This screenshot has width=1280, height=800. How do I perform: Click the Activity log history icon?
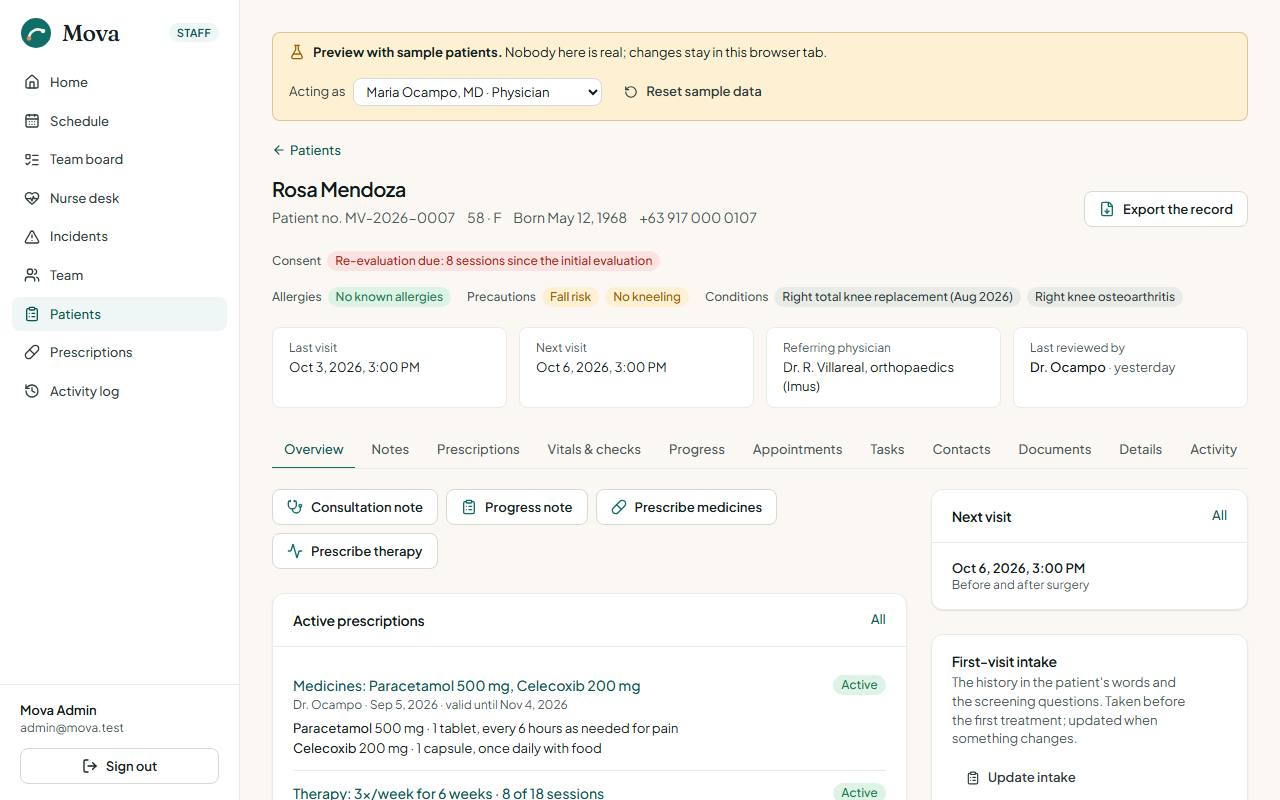tap(32, 391)
